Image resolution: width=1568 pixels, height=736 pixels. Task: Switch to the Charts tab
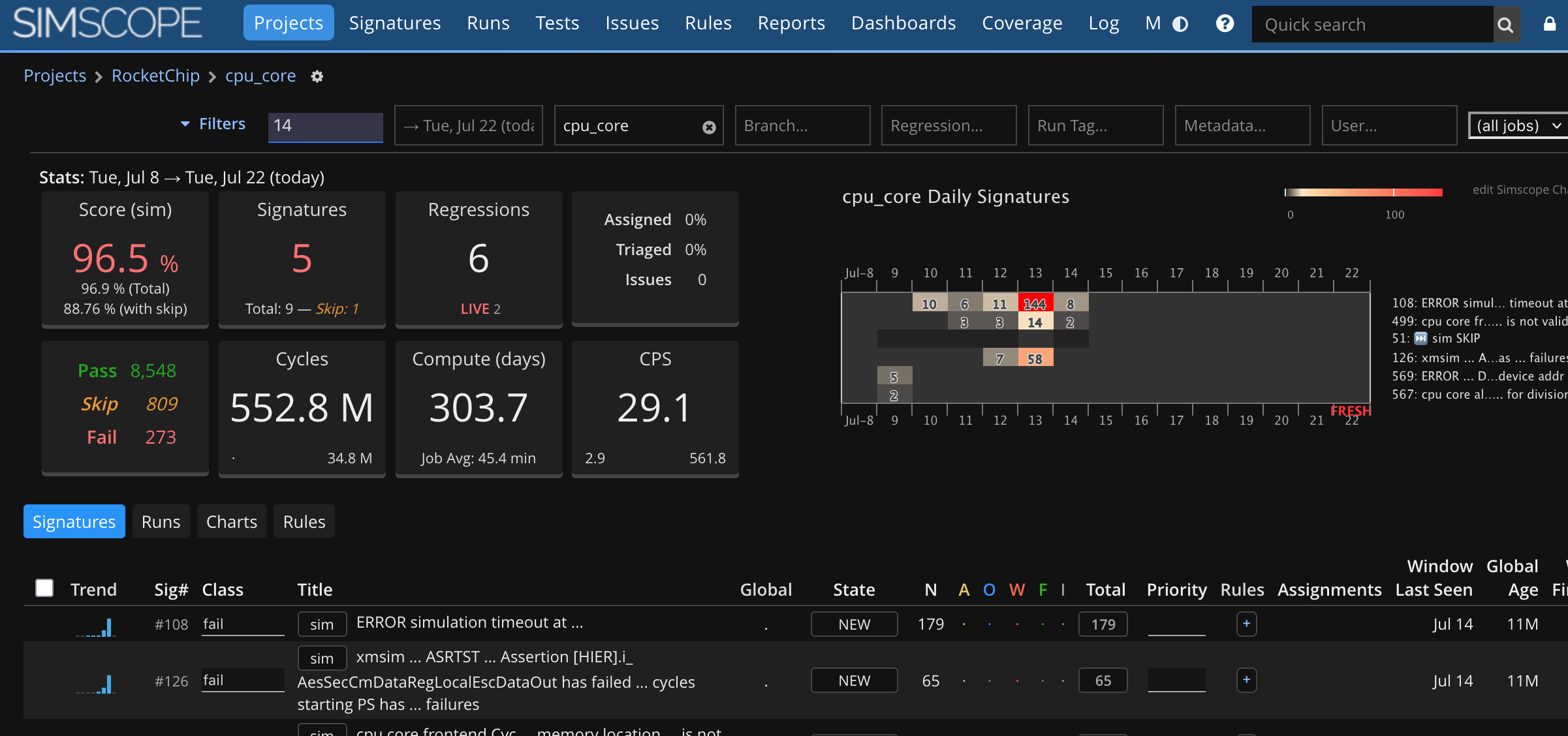click(x=232, y=521)
